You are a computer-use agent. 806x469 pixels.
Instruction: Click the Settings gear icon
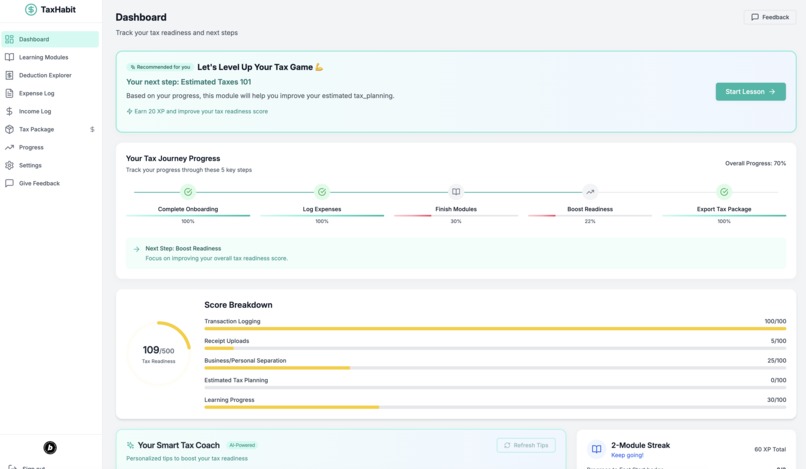tap(9, 165)
